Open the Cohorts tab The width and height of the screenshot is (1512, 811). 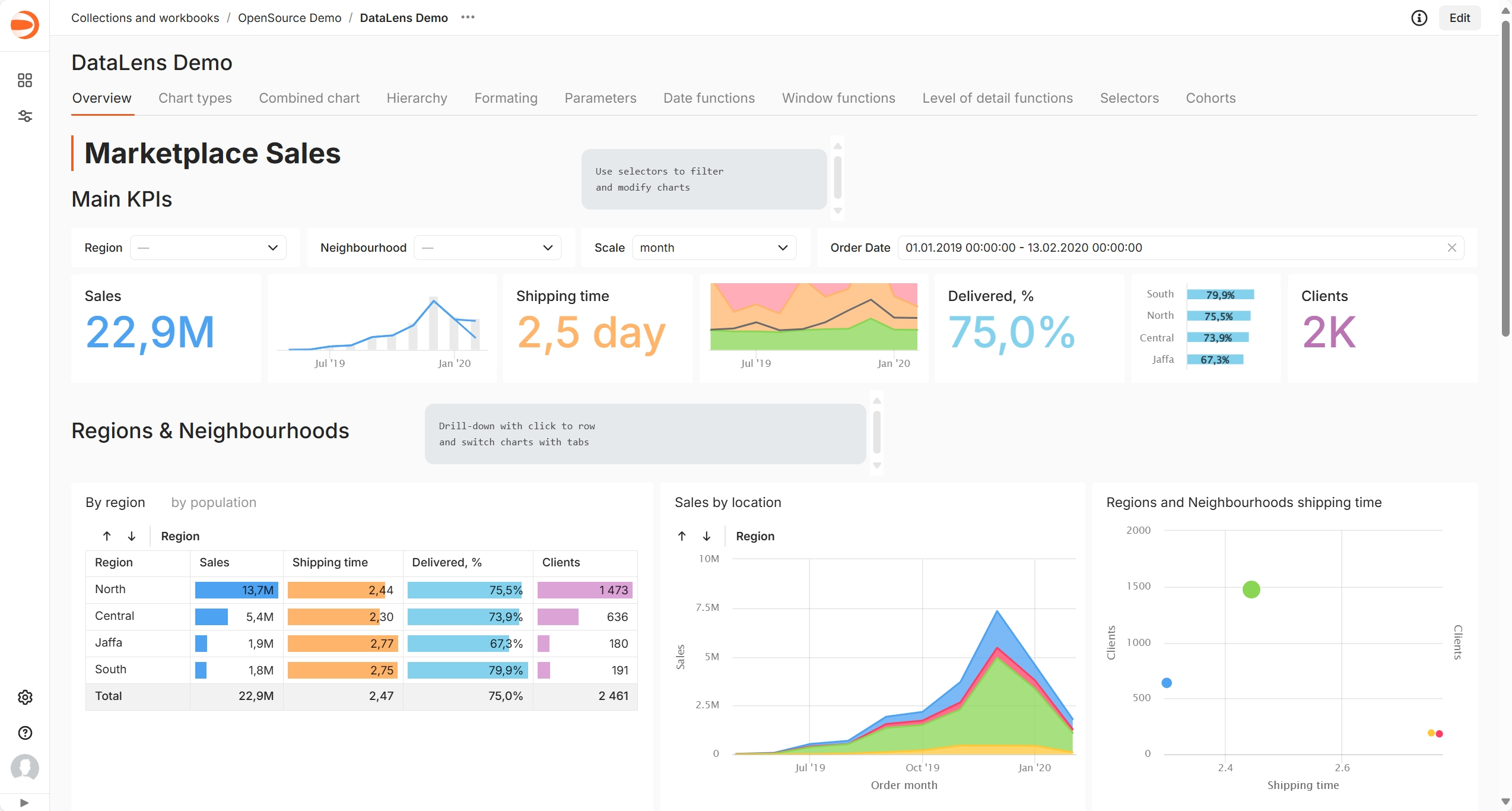click(1211, 98)
